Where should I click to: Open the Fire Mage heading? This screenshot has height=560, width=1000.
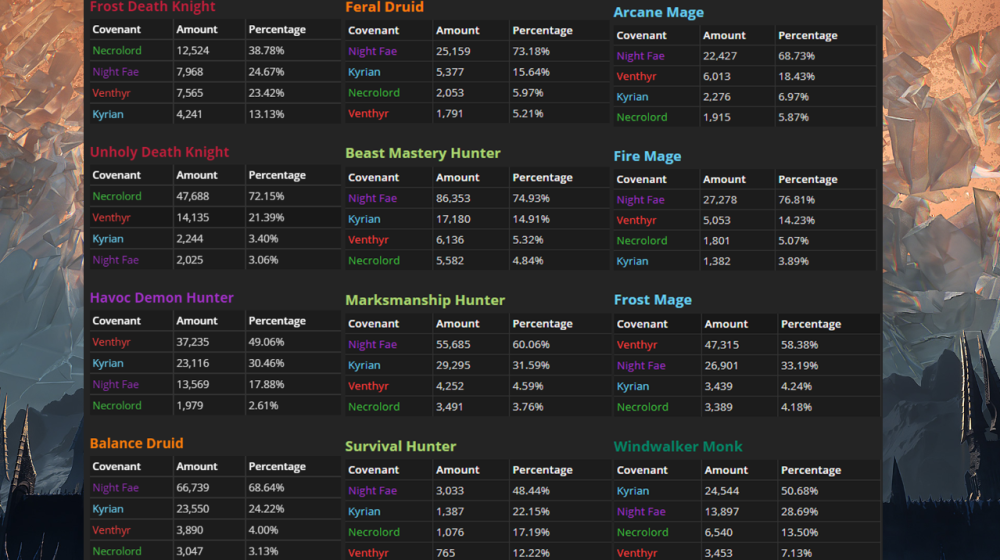pyautogui.click(x=647, y=156)
